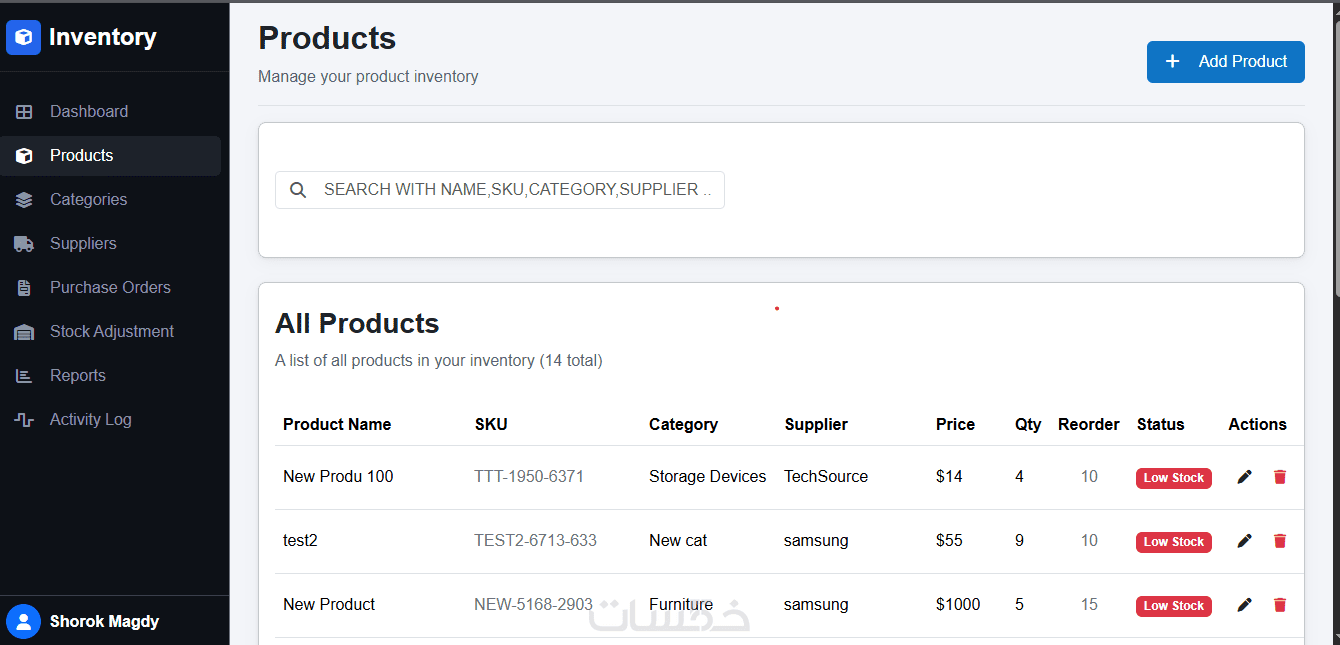
Task: Open the Suppliers section
Action: [x=83, y=244]
